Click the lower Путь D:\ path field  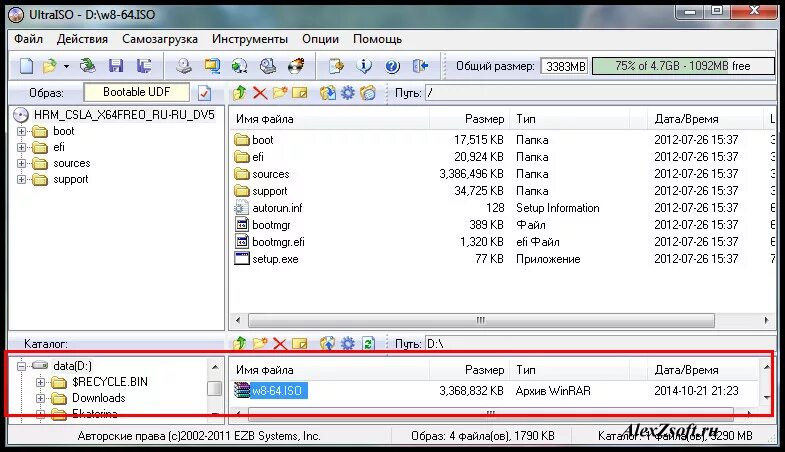tap(599, 343)
